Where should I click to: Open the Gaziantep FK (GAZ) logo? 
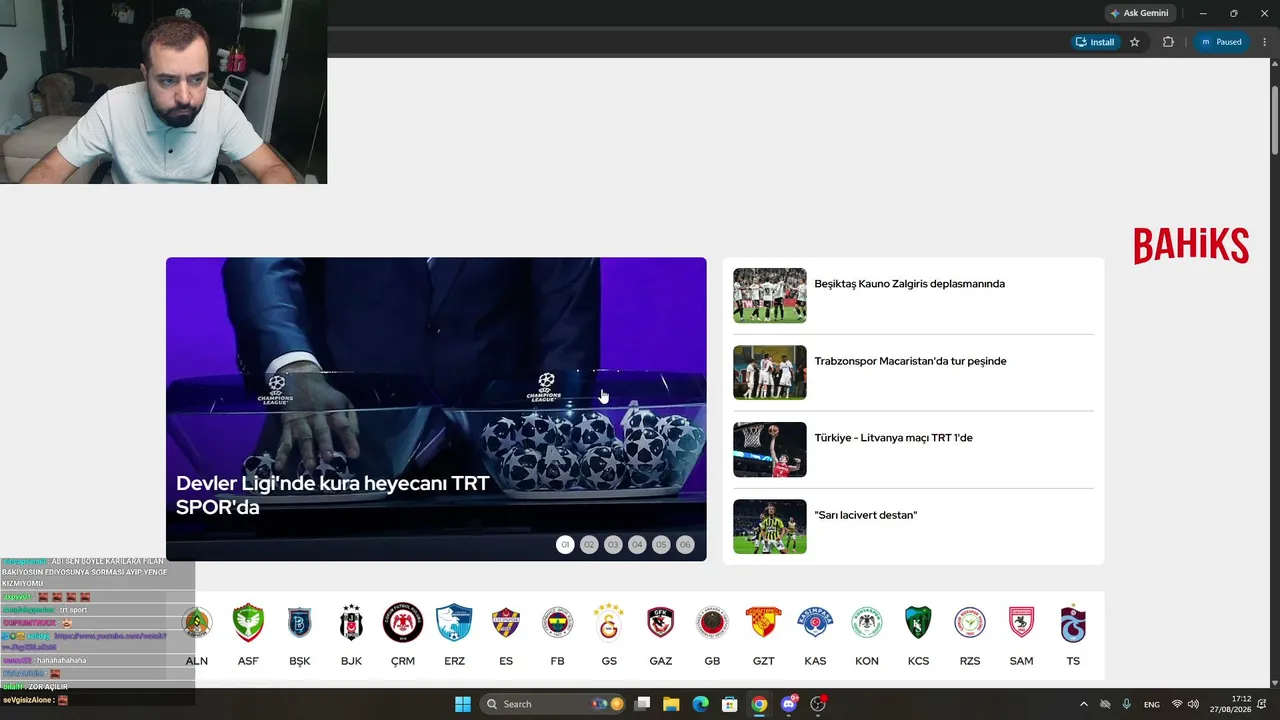pyautogui.click(x=660, y=623)
